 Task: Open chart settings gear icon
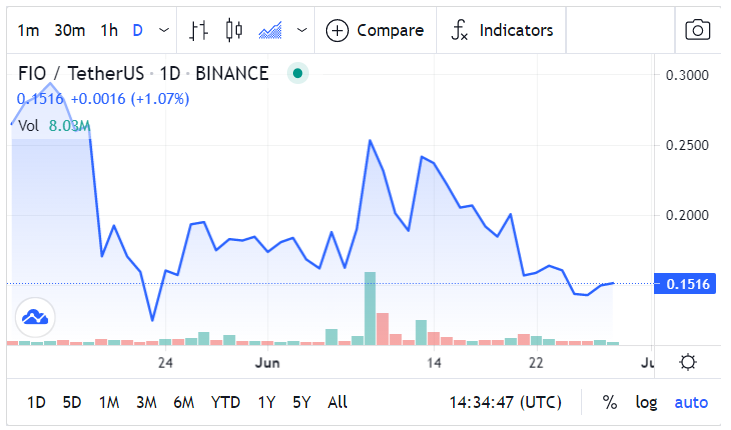coord(688,362)
